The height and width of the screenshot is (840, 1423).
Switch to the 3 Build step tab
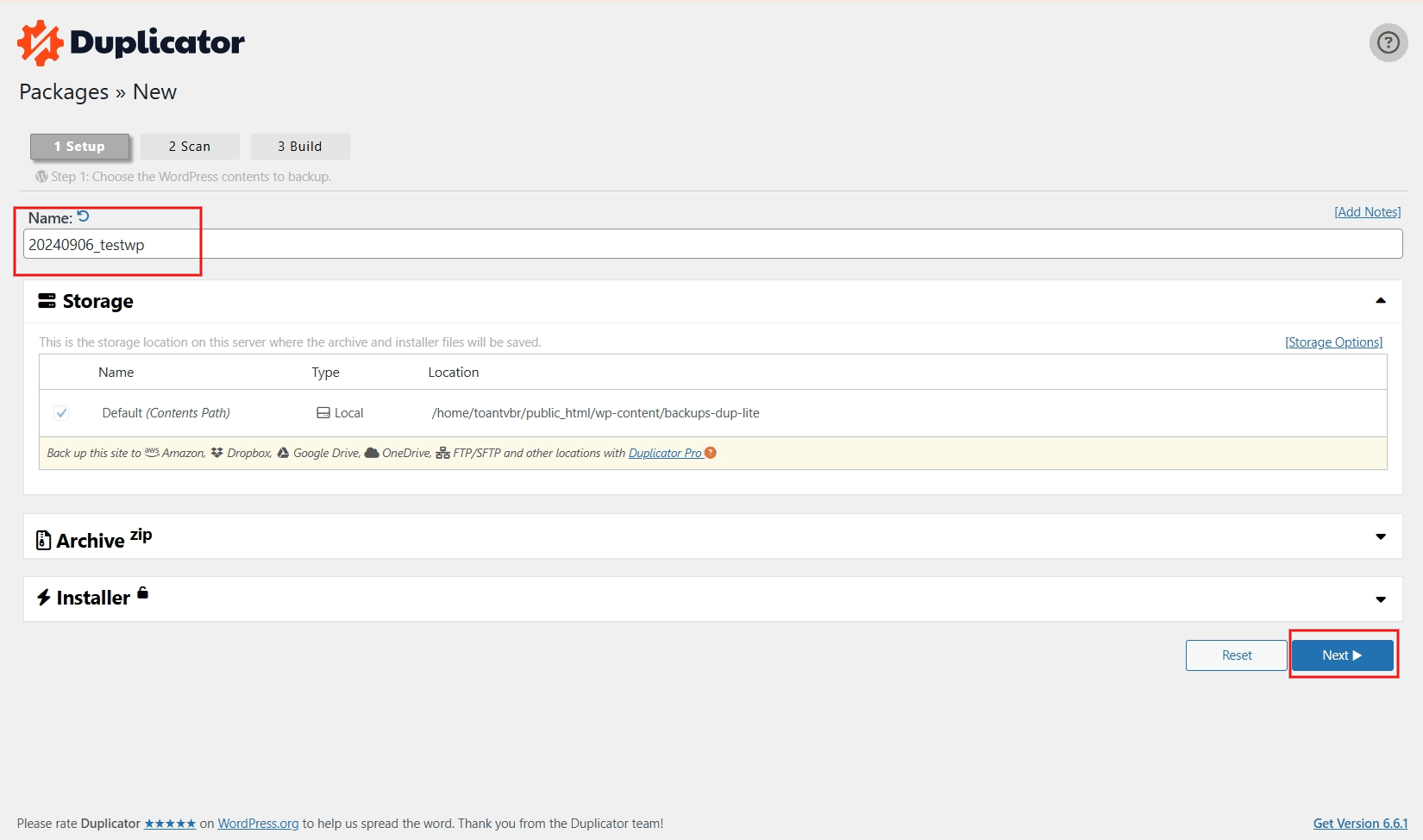tap(300, 147)
